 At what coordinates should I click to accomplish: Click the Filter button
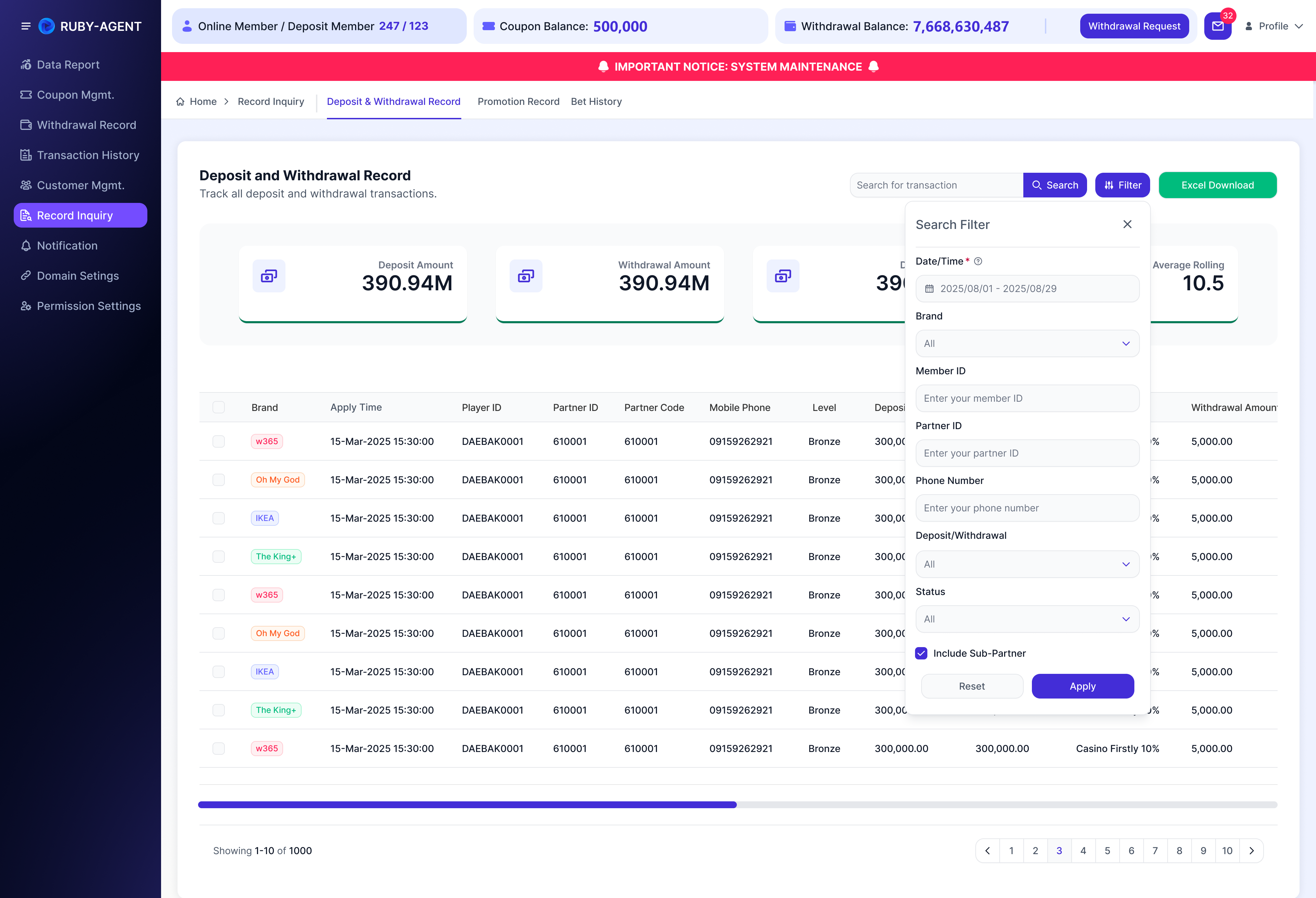pos(1122,185)
